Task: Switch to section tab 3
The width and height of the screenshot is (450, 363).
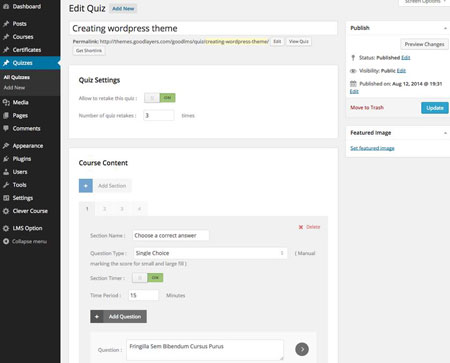Action: [x=122, y=209]
